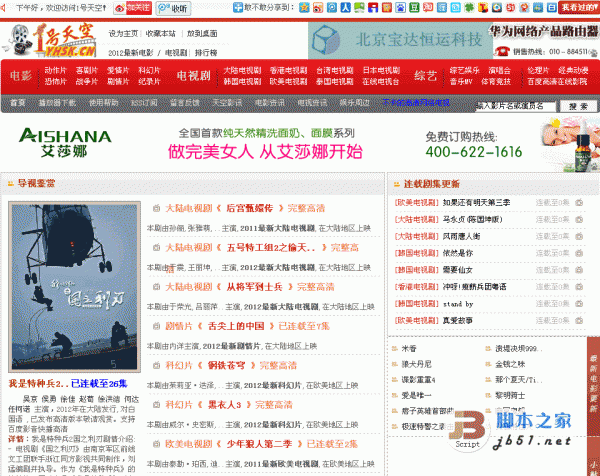The height and width of the screenshot is (476, 600).
Task: Share via green four-leaf clover icon
Action: [469, 7]
